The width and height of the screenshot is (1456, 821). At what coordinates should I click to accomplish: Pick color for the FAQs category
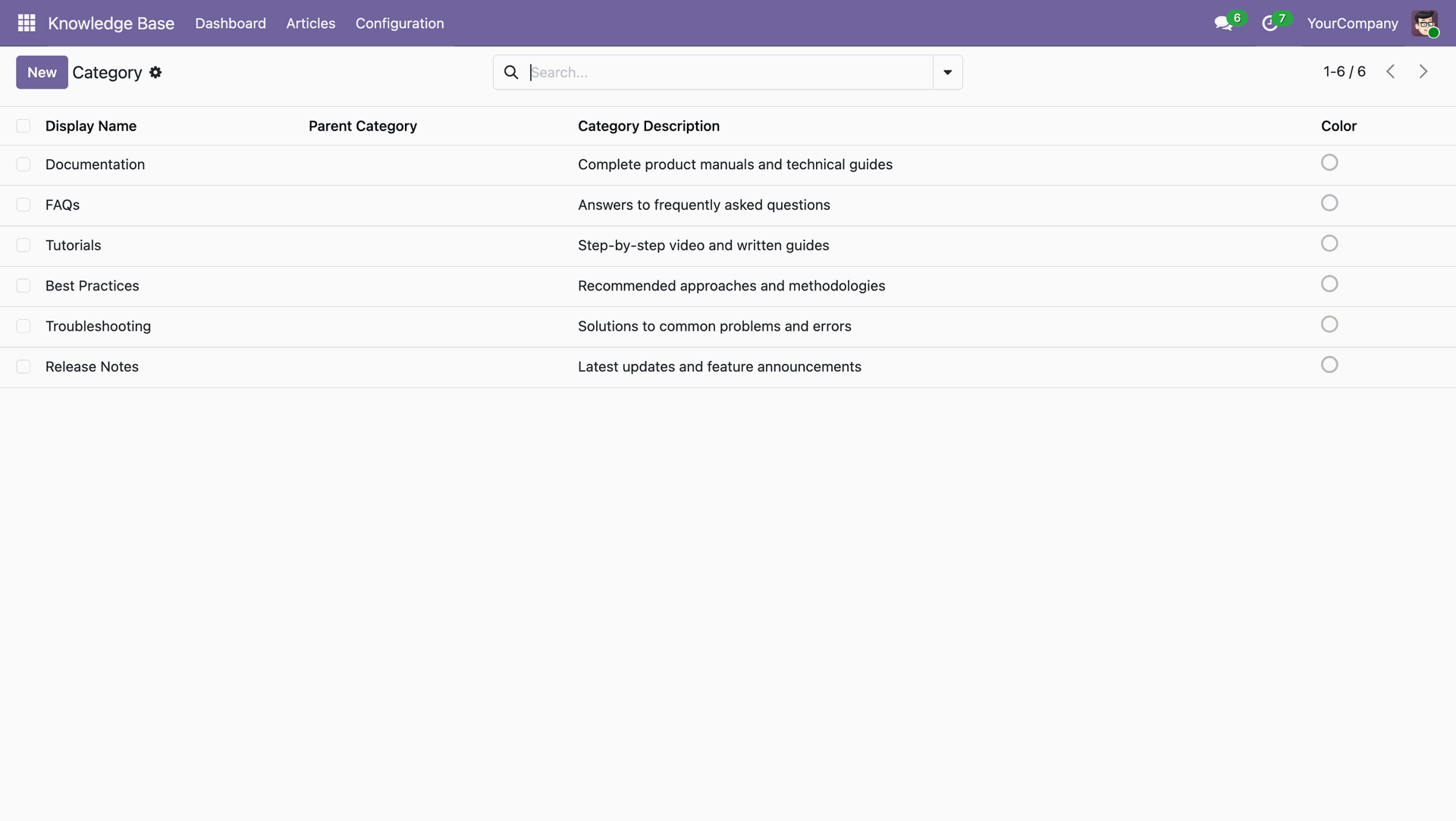1329,203
